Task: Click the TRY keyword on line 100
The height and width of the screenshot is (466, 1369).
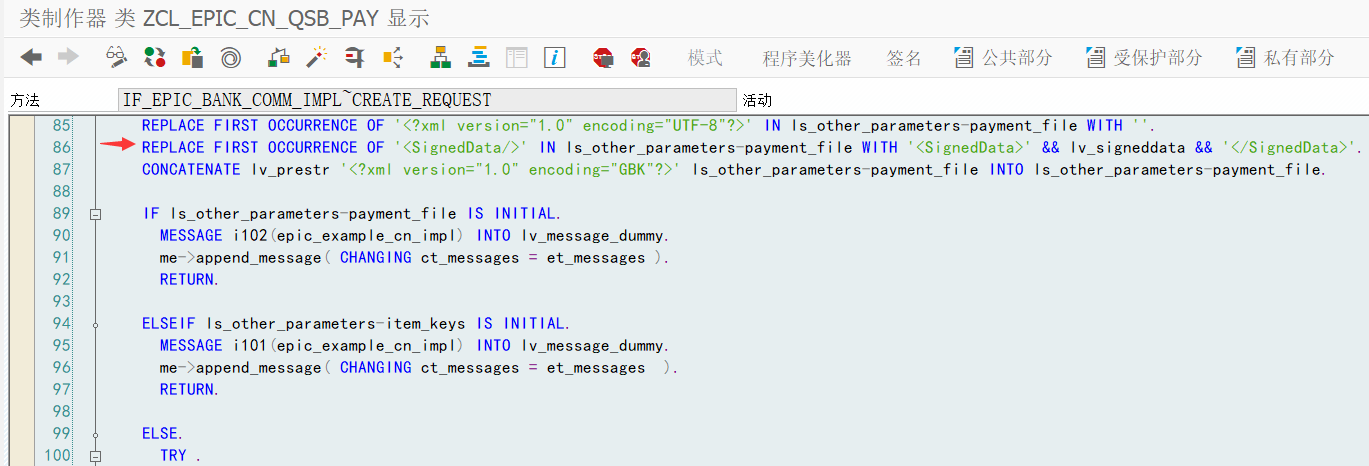Action: pyautogui.click(x=173, y=456)
